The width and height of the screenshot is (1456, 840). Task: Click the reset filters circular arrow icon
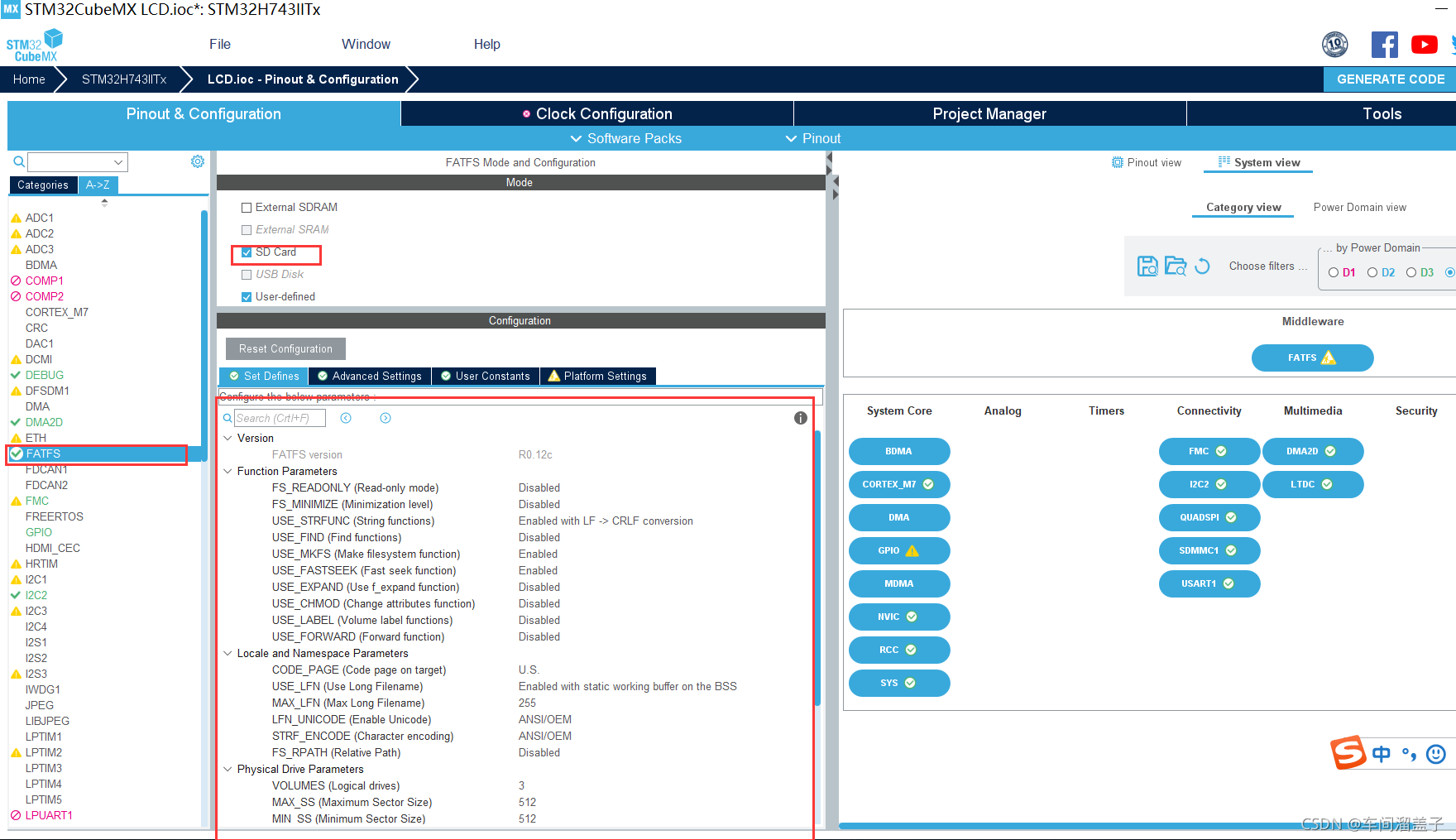click(x=1203, y=266)
